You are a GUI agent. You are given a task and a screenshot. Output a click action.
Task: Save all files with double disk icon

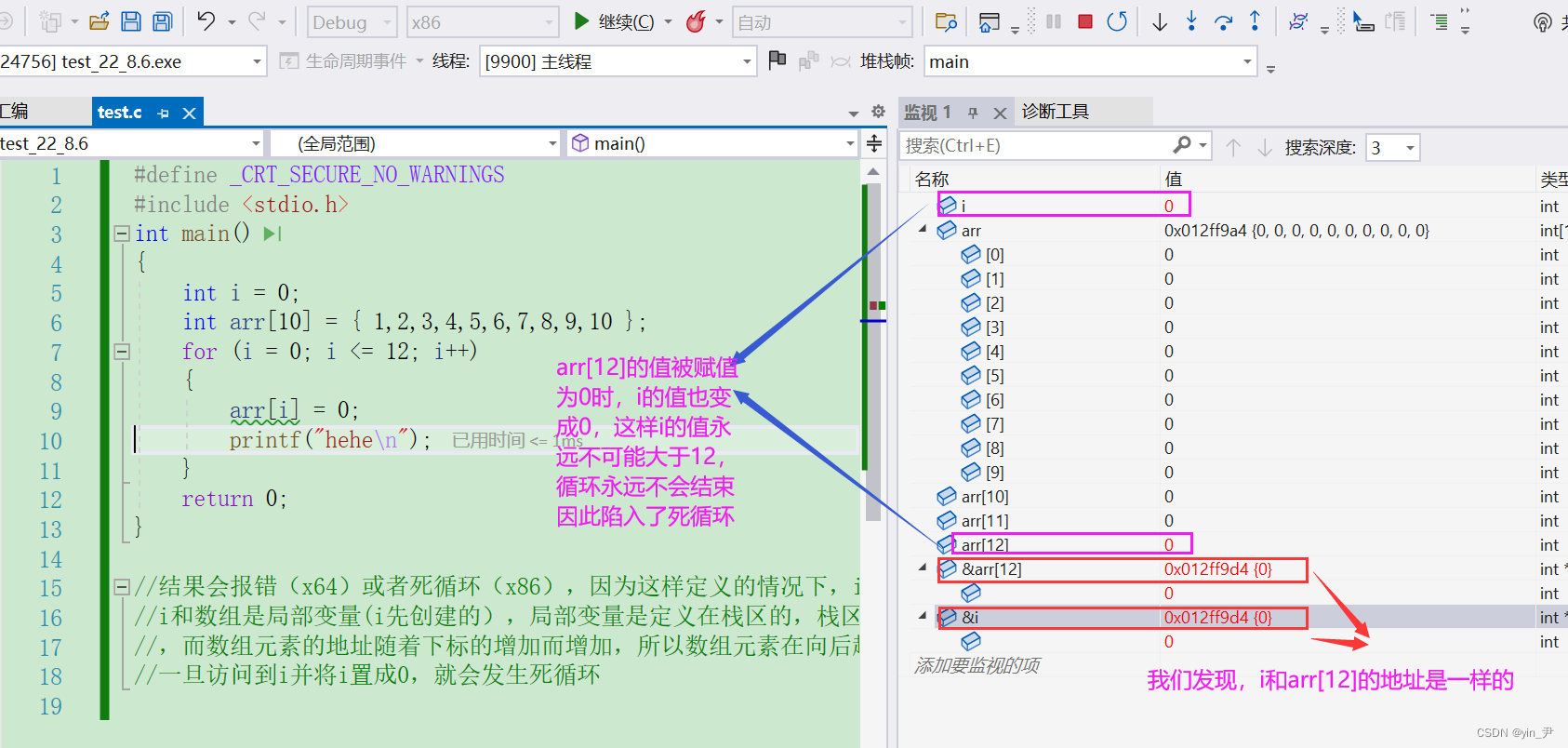[163, 21]
